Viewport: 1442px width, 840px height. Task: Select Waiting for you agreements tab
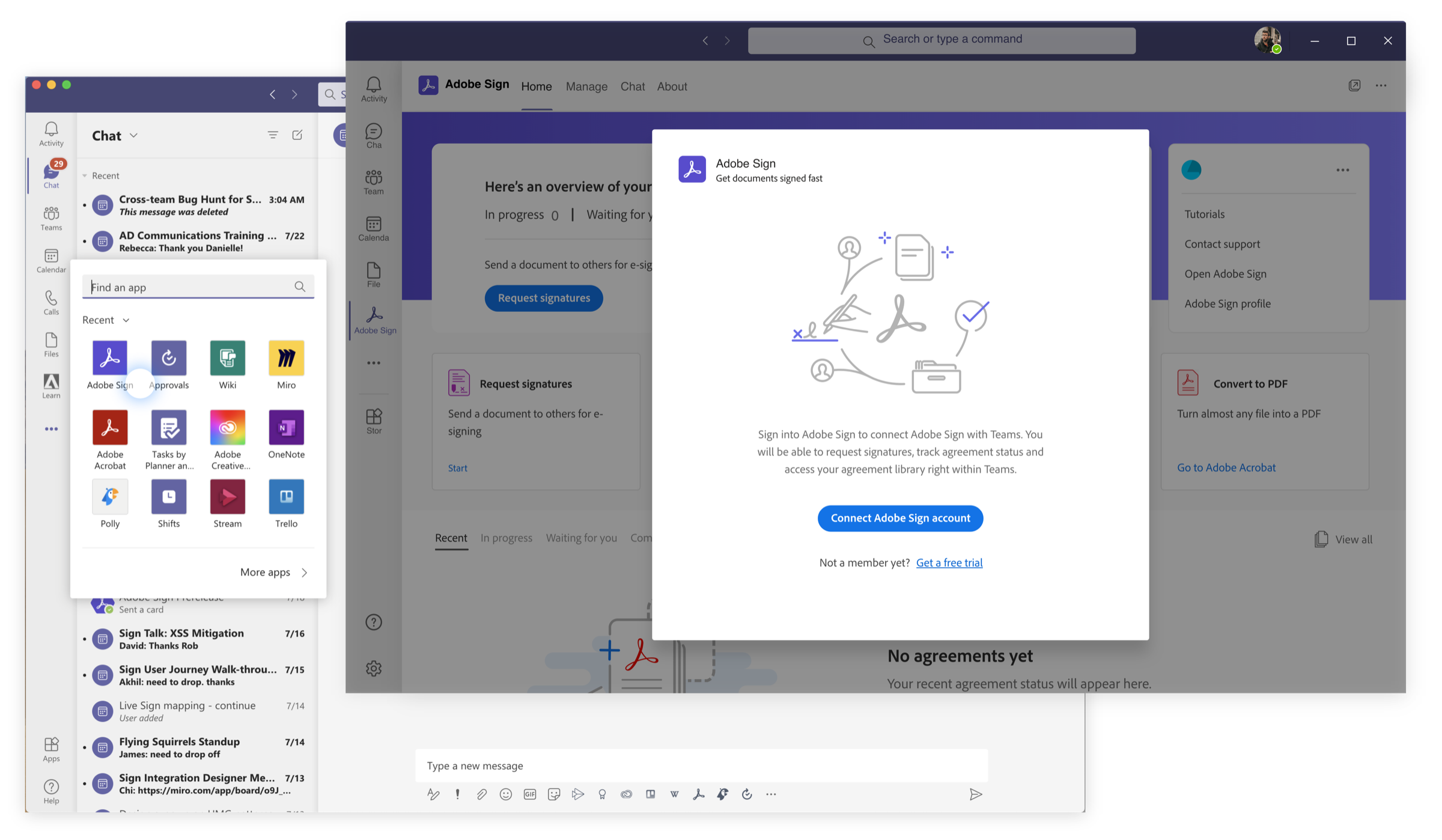click(x=582, y=538)
